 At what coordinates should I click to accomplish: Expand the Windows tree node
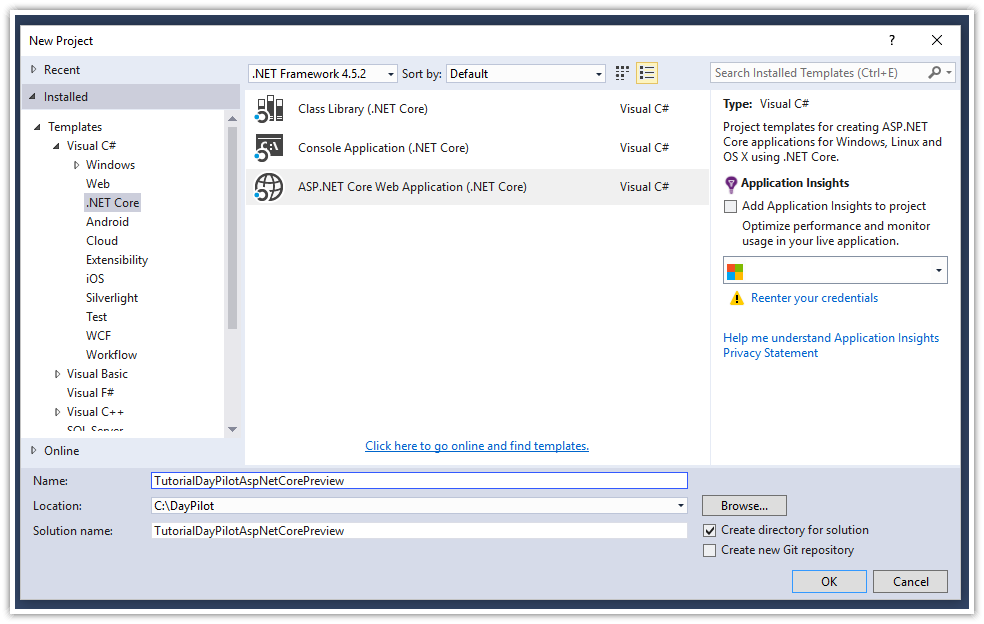pos(76,165)
